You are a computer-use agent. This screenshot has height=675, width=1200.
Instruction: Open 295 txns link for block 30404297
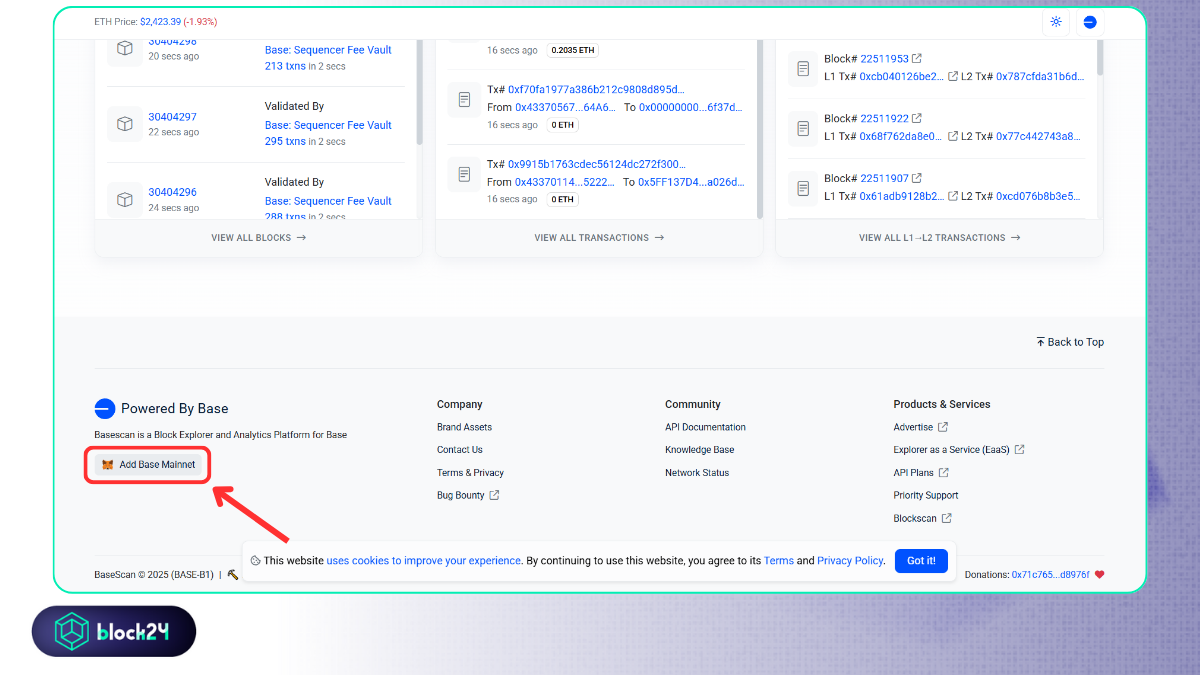point(285,141)
